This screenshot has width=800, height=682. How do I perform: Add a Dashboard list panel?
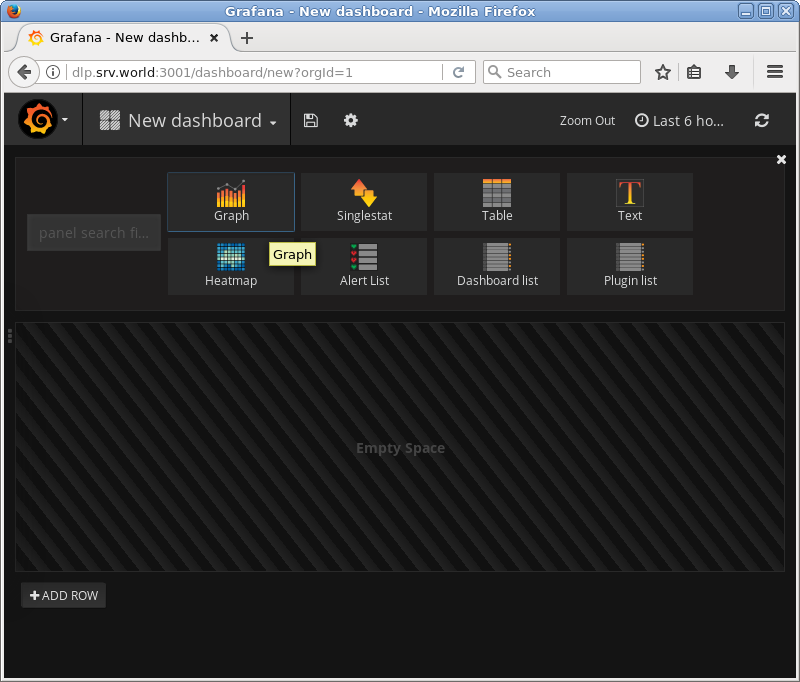click(x=497, y=266)
